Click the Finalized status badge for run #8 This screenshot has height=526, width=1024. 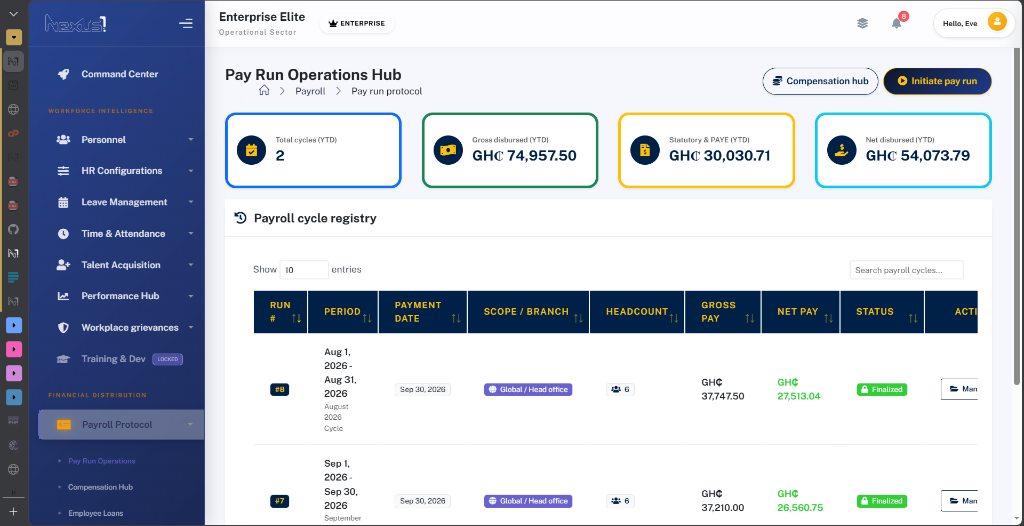pyautogui.click(x=882, y=389)
